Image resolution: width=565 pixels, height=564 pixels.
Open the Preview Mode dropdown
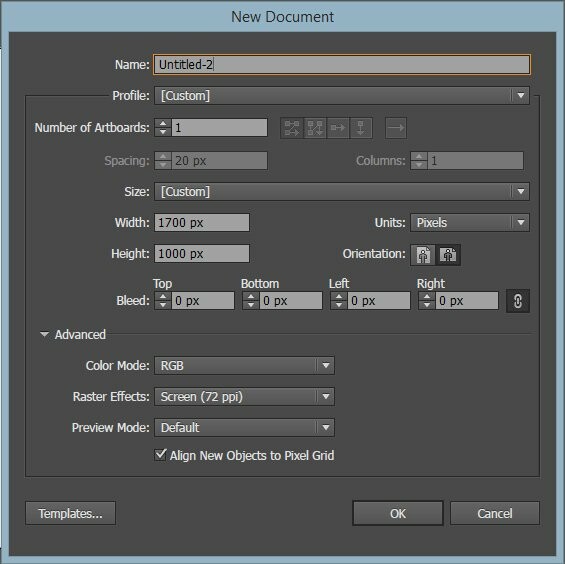pyautogui.click(x=244, y=427)
